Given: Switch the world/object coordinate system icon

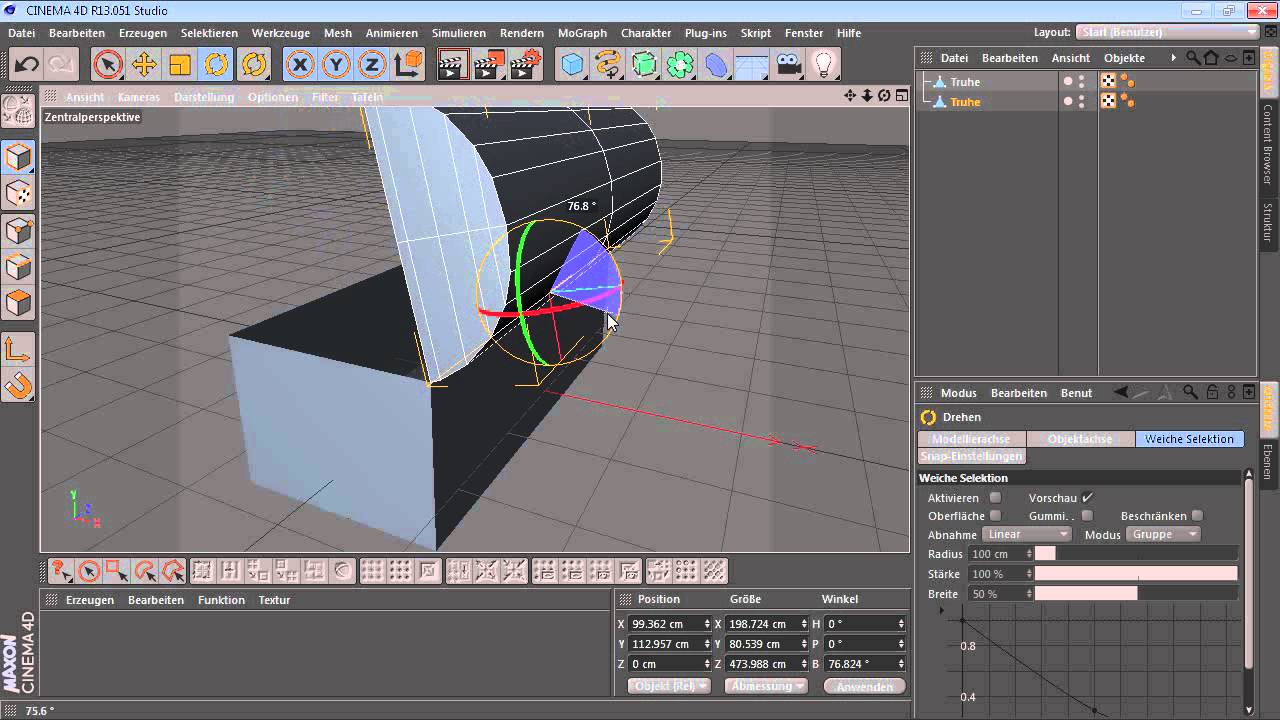Looking at the screenshot, I should tap(408, 66).
